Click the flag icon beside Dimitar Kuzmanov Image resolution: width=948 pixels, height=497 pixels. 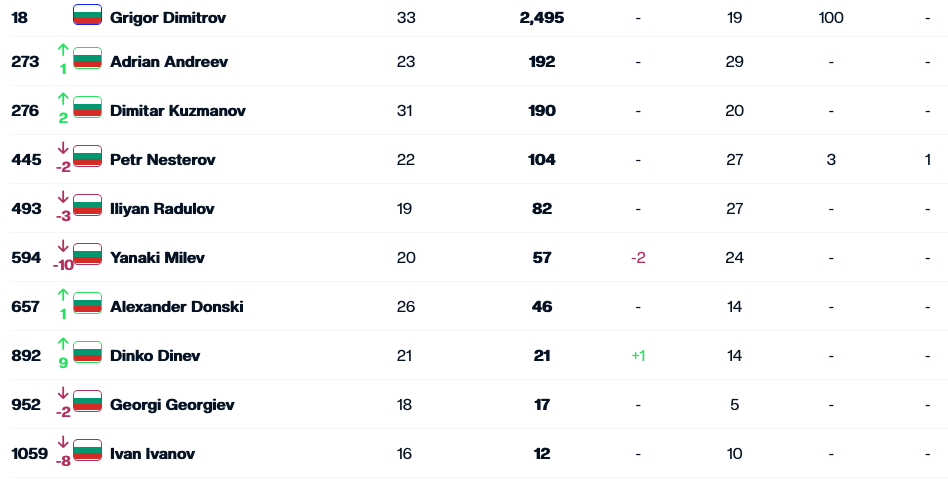pos(88,108)
